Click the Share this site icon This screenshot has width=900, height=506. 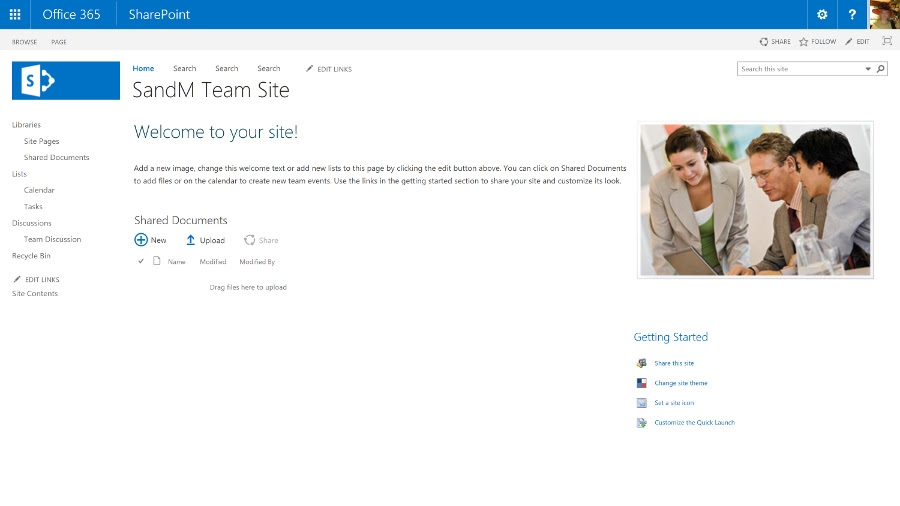pos(642,363)
